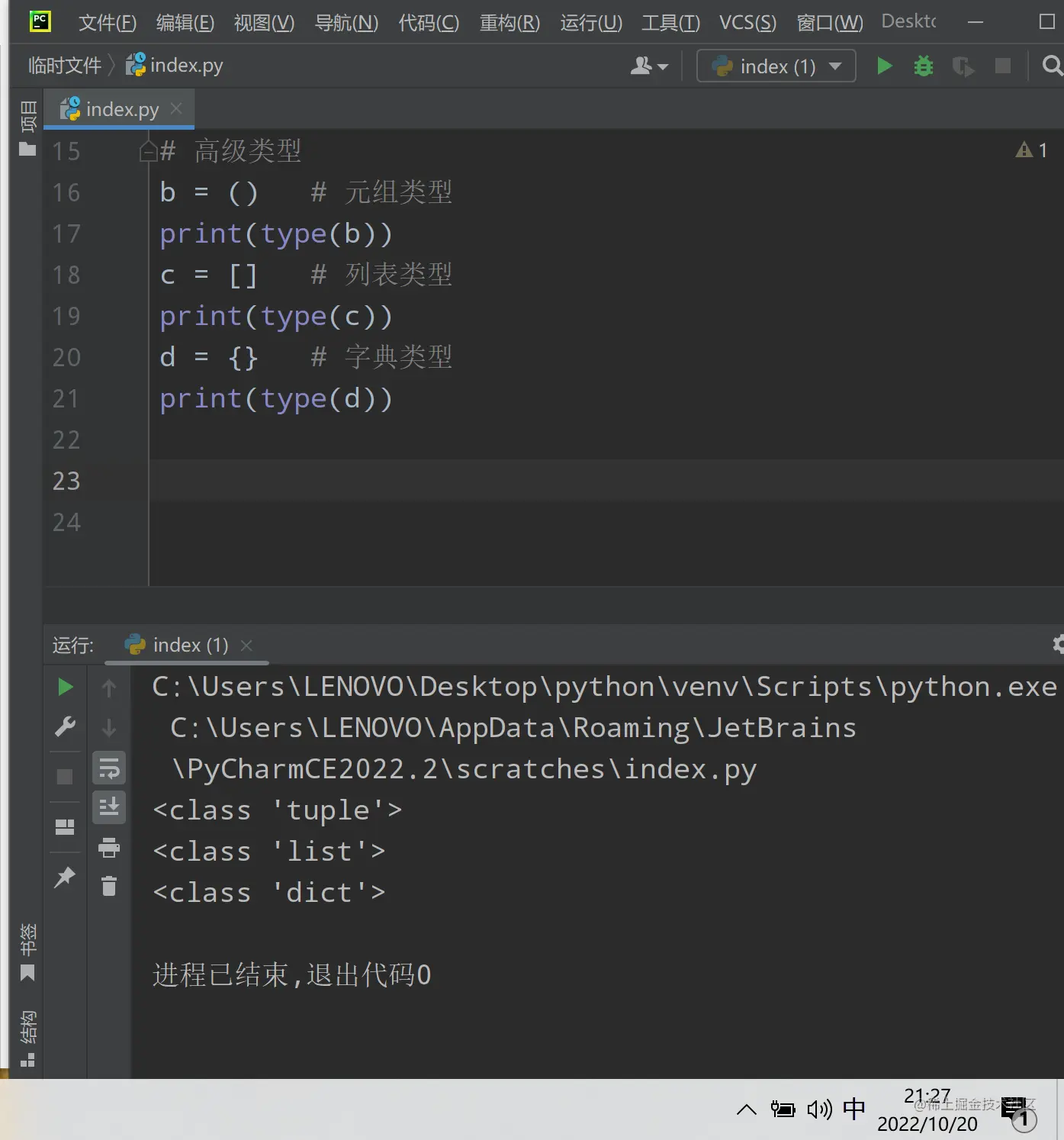Open the 代码(C) menu
The width and height of the screenshot is (1064, 1140).
(x=429, y=23)
